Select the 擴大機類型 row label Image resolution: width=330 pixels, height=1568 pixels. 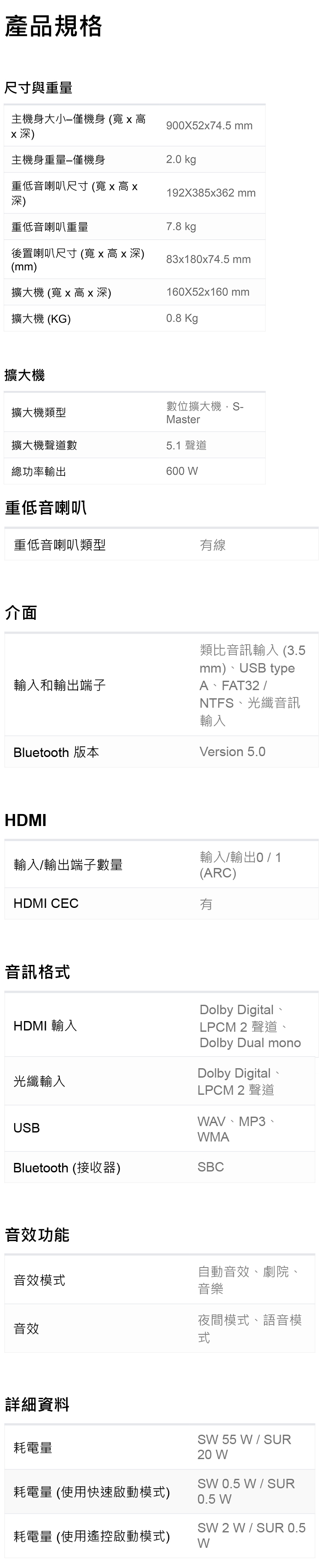pos(39,413)
